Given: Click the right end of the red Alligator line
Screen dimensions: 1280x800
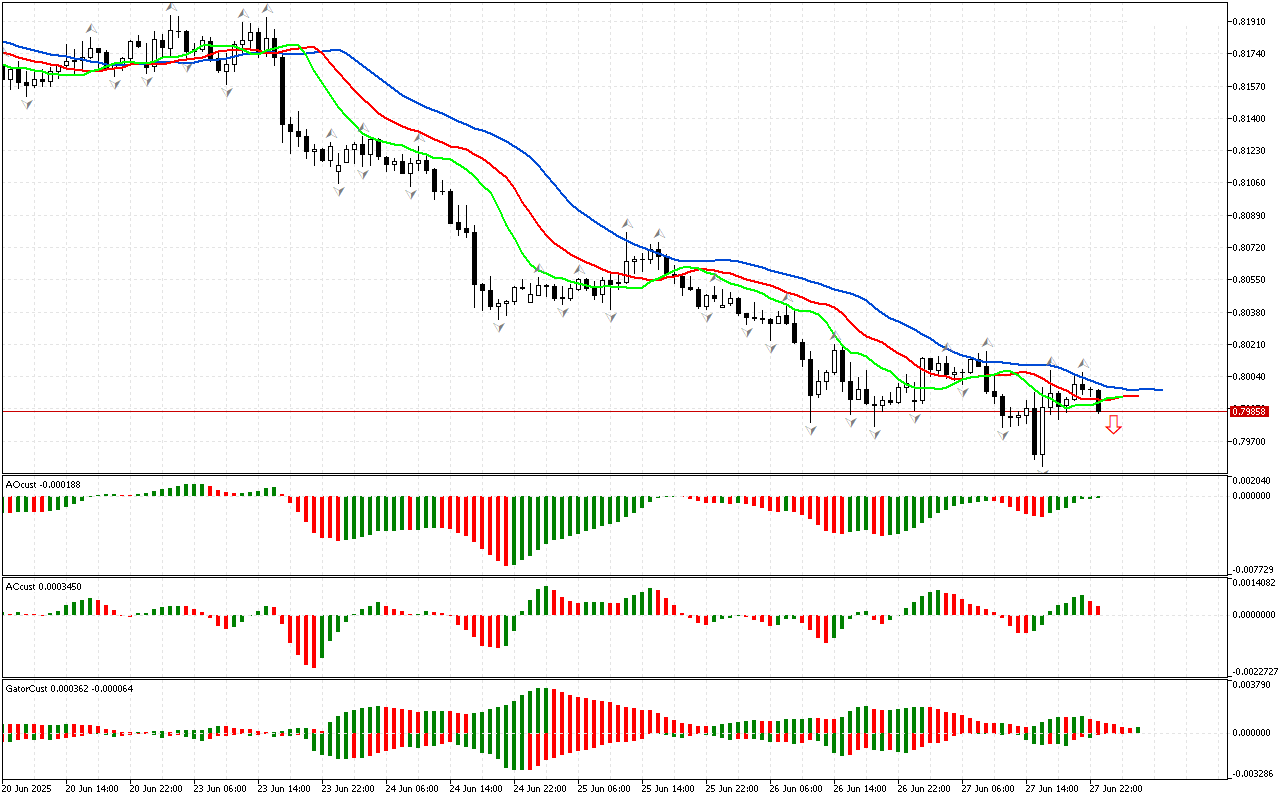Looking at the screenshot, I should [1136, 396].
